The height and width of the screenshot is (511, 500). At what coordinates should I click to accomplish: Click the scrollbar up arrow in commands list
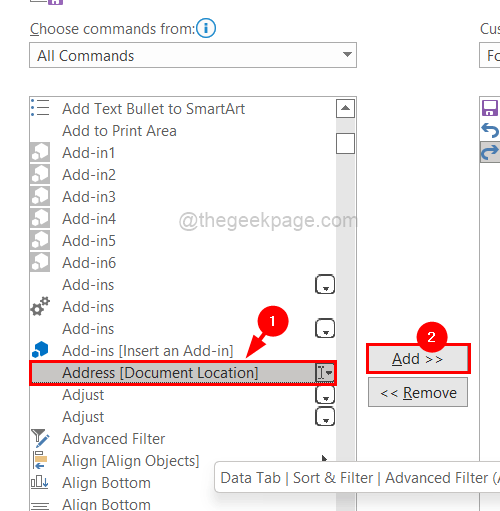click(345, 108)
